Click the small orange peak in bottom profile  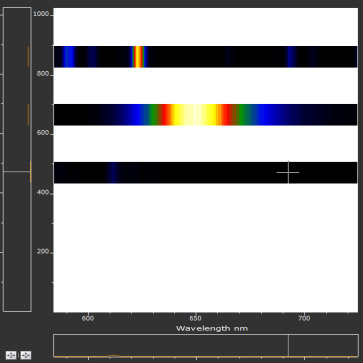click(113, 356)
